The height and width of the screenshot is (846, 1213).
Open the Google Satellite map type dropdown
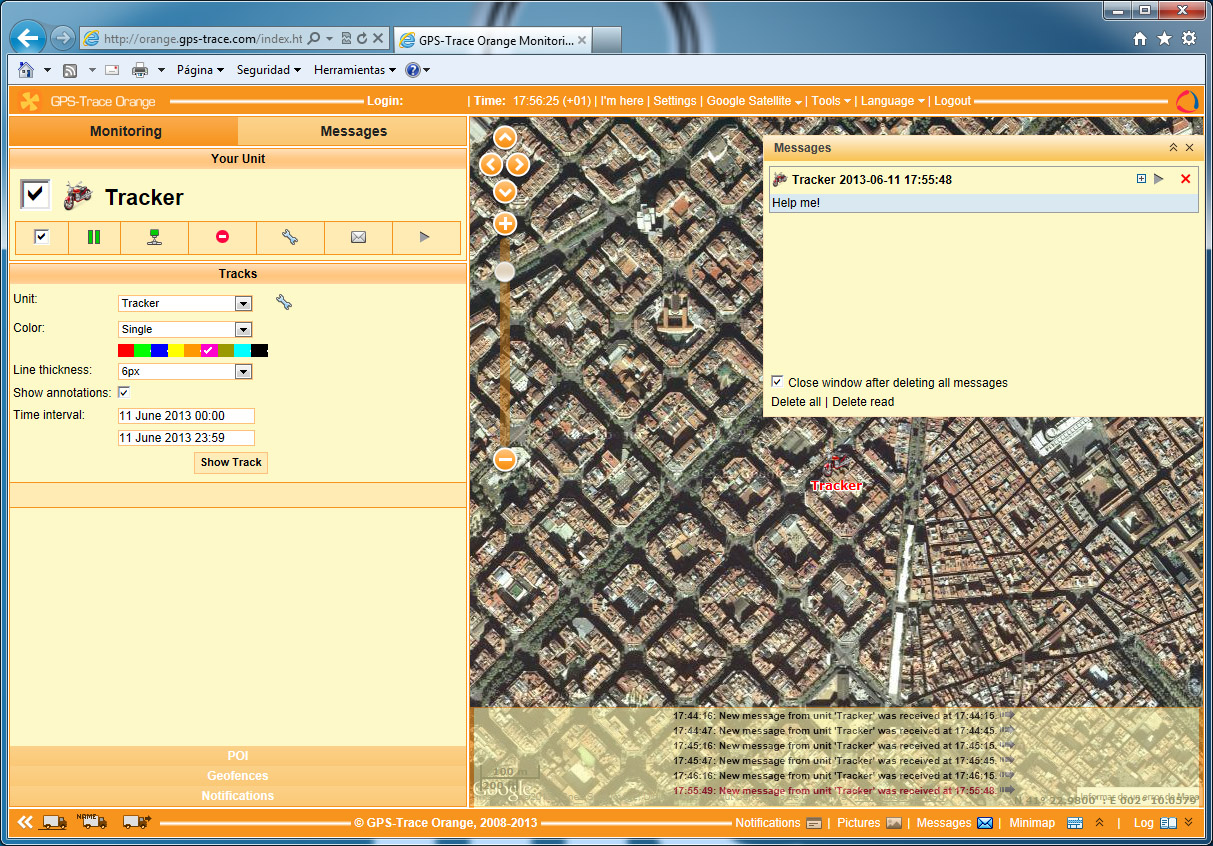[x=754, y=101]
